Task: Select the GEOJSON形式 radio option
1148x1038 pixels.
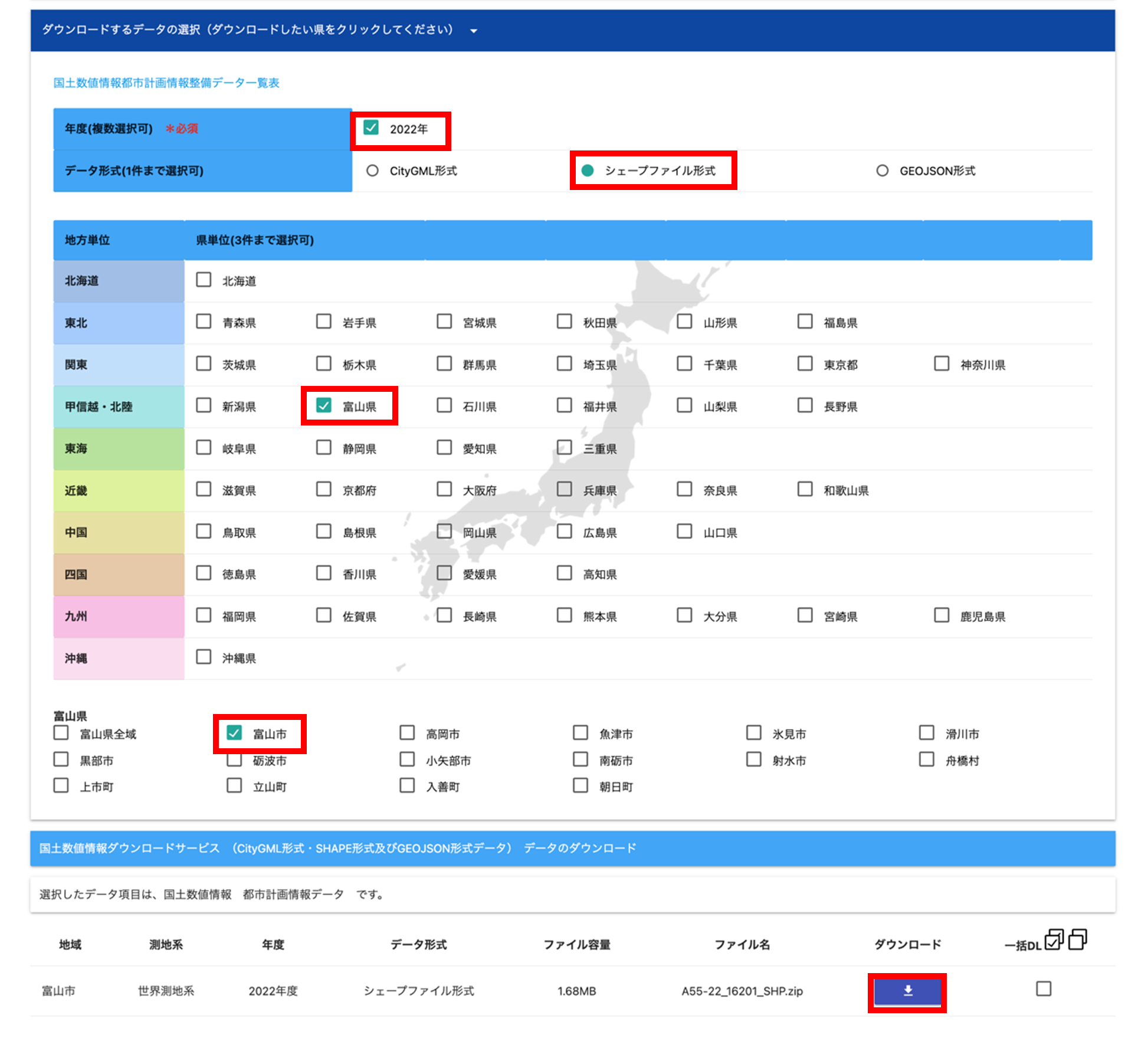Action: point(882,171)
